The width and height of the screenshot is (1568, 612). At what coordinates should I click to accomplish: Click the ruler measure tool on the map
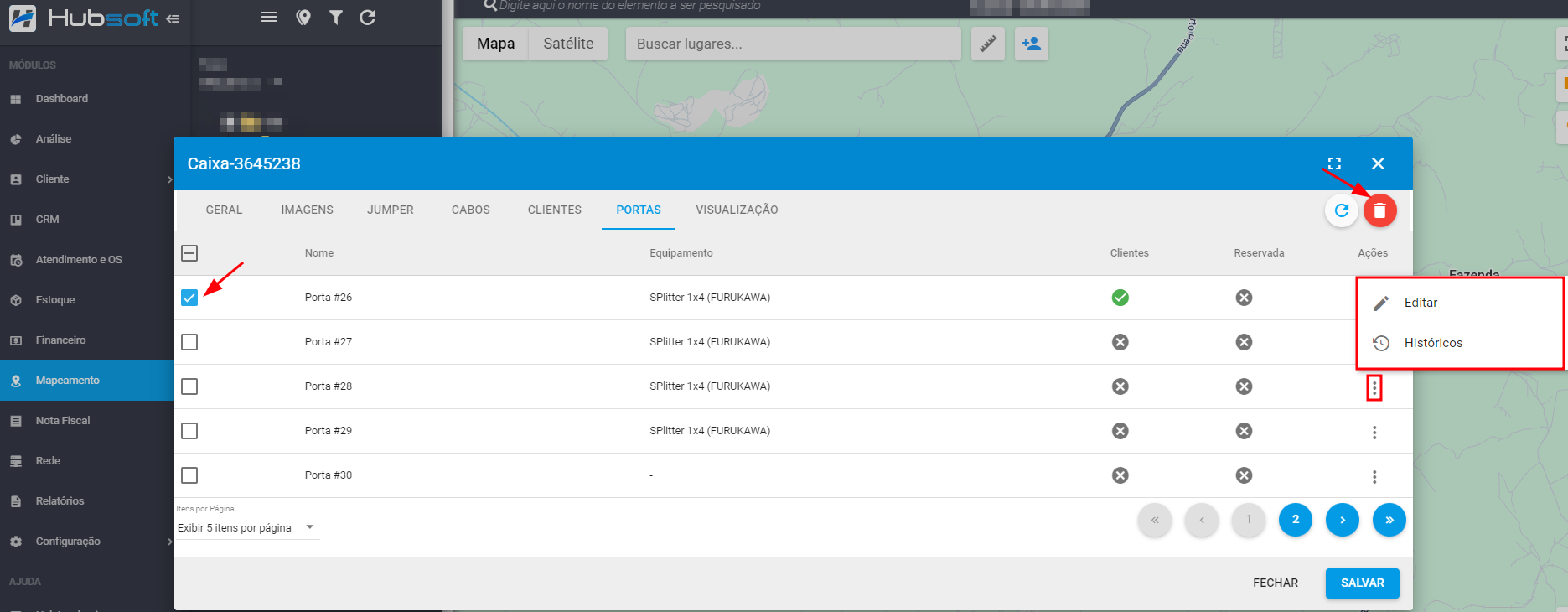tap(988, 44)
